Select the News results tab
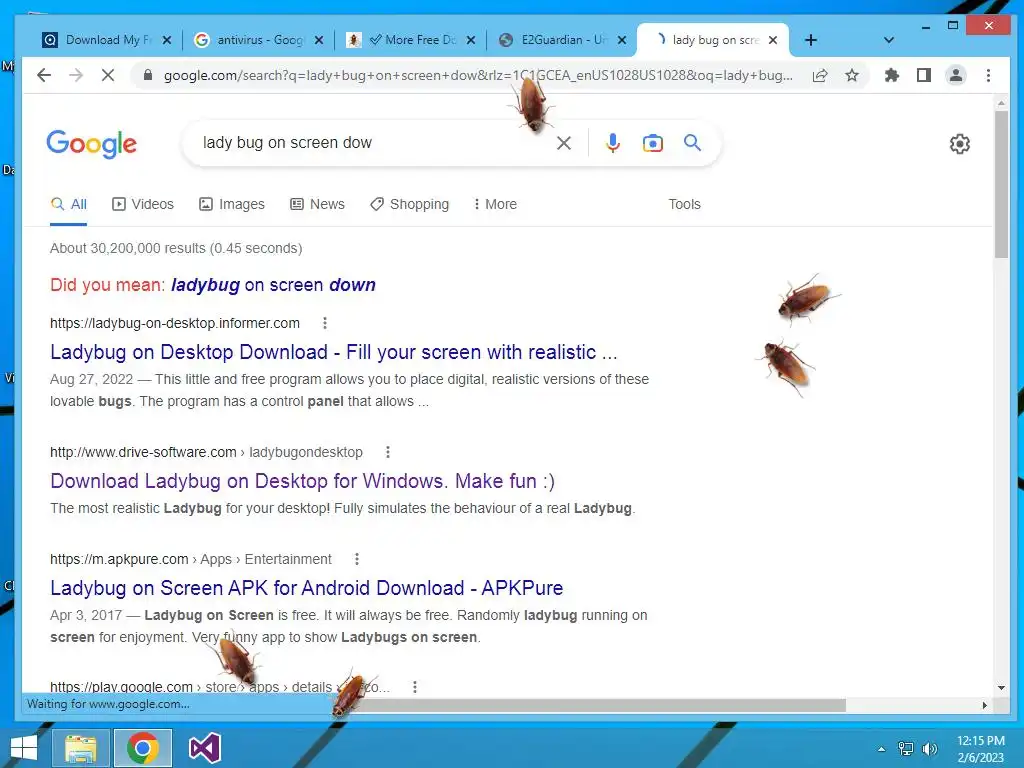This screenshot has height=768, width=1024. (317, 204)
